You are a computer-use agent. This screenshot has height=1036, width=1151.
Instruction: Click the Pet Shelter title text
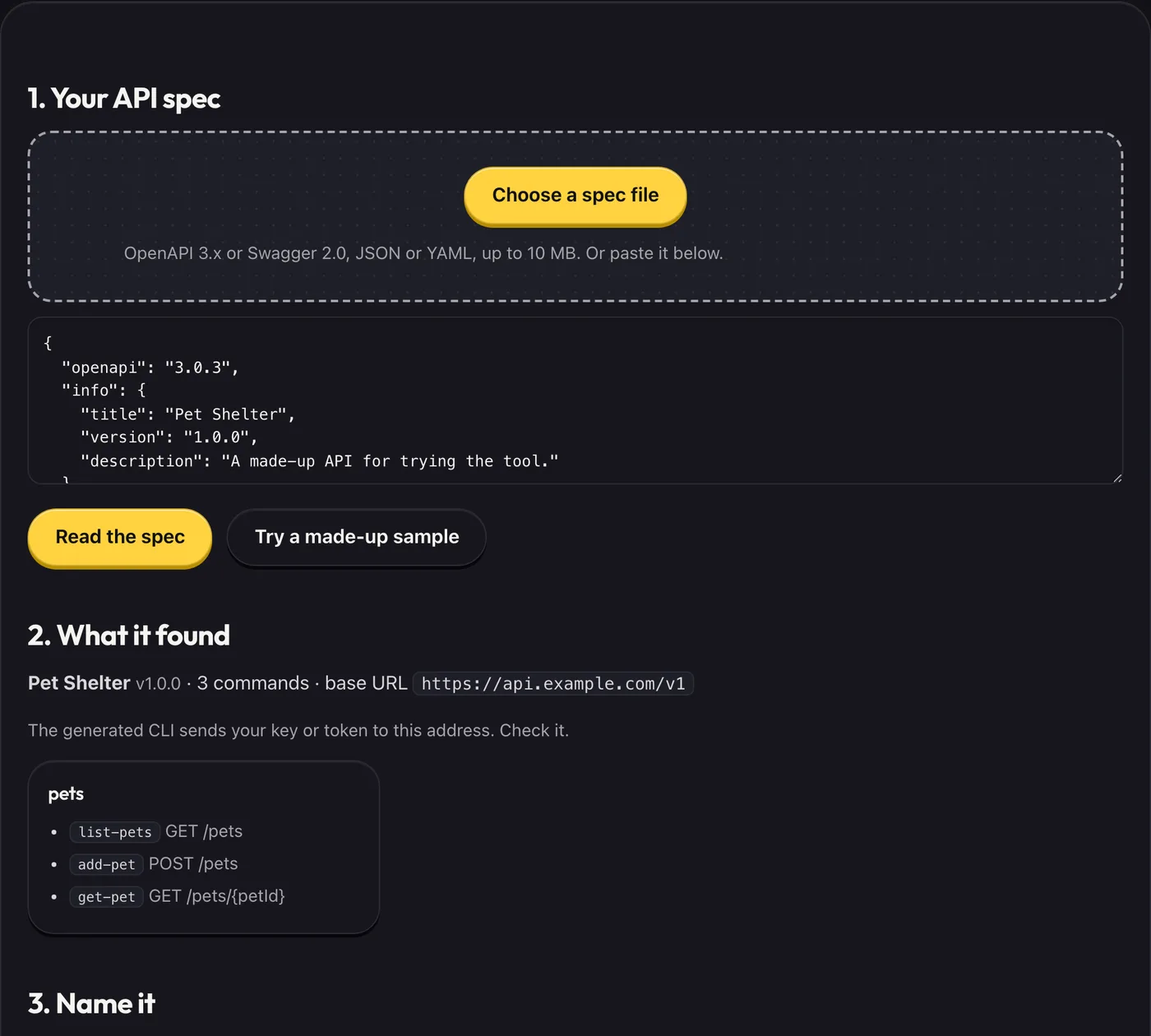point(79,683)
